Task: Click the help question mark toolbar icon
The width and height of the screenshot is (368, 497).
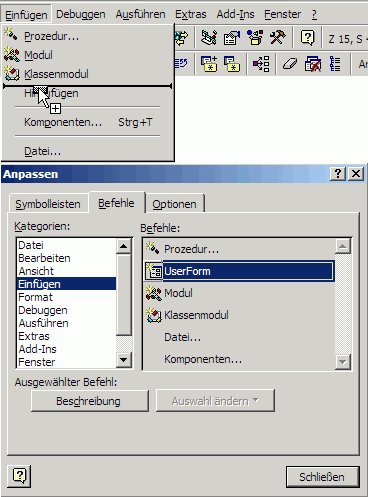Action: point(307,37)
